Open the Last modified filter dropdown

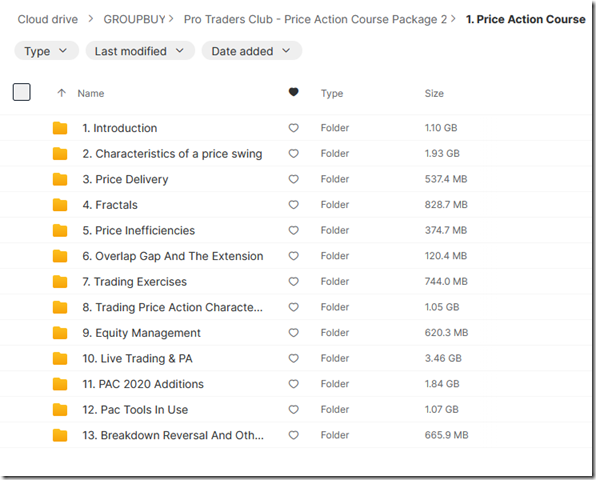click(x=140, y=51)
